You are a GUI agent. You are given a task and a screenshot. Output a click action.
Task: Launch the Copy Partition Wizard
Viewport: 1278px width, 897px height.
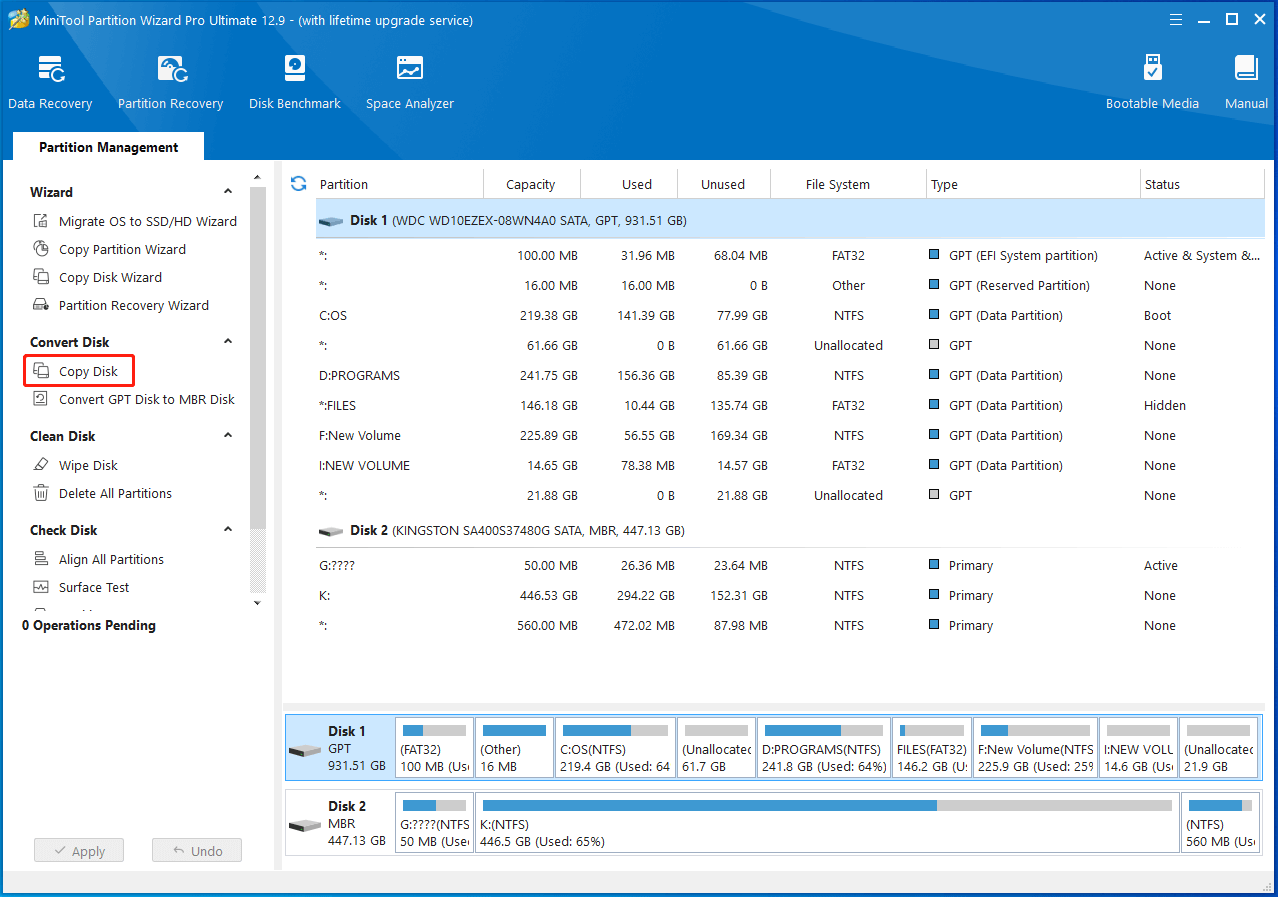click(x=110, y=249)
